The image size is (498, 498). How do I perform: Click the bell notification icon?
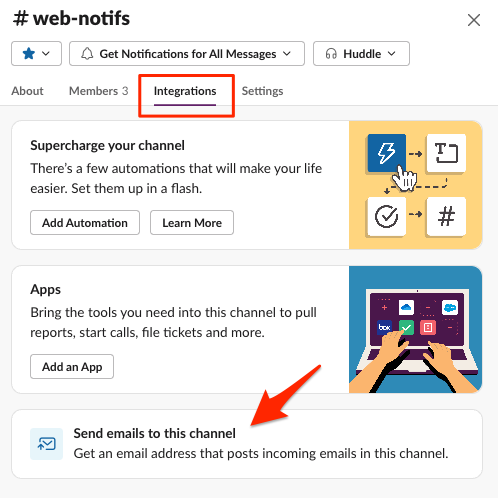(x=87, y=54)
